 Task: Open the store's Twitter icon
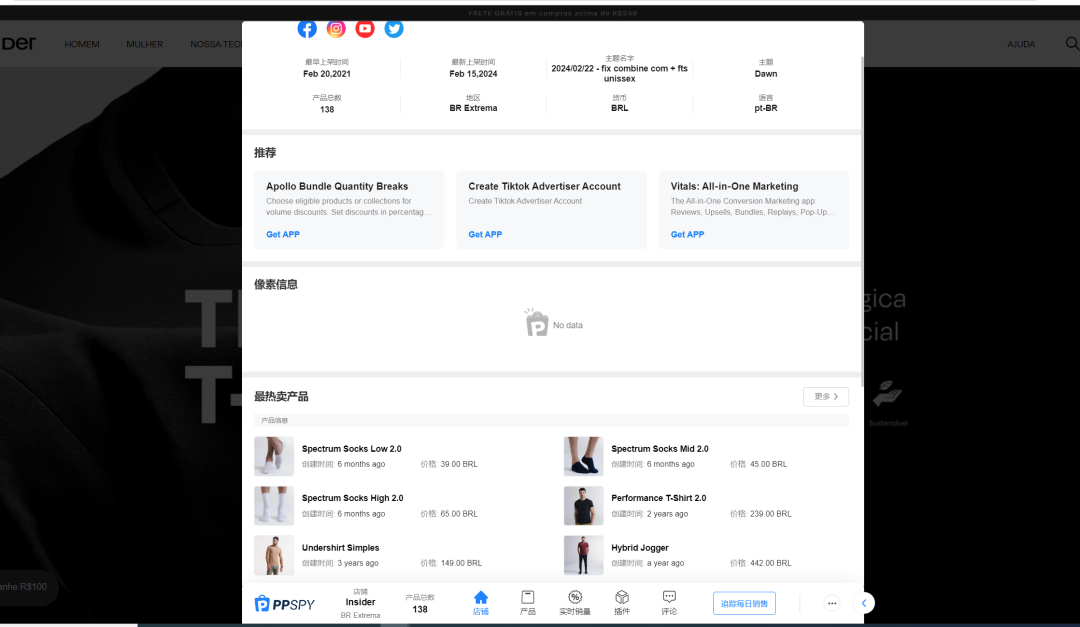pos(394,29)
